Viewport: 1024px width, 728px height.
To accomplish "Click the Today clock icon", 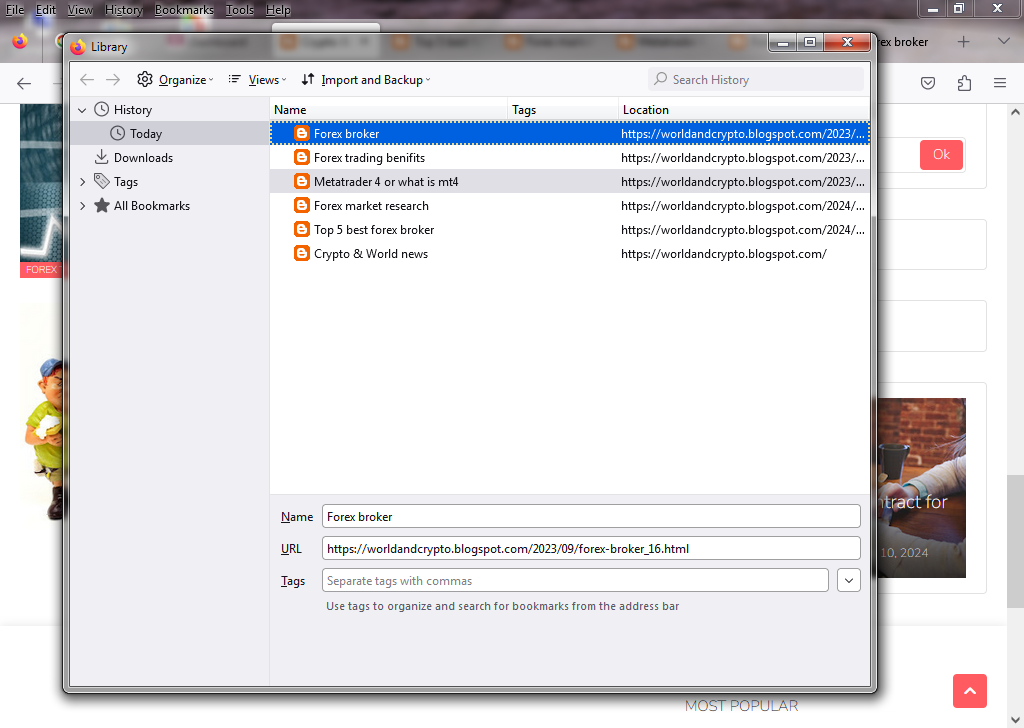I will [x=118, y=133].
